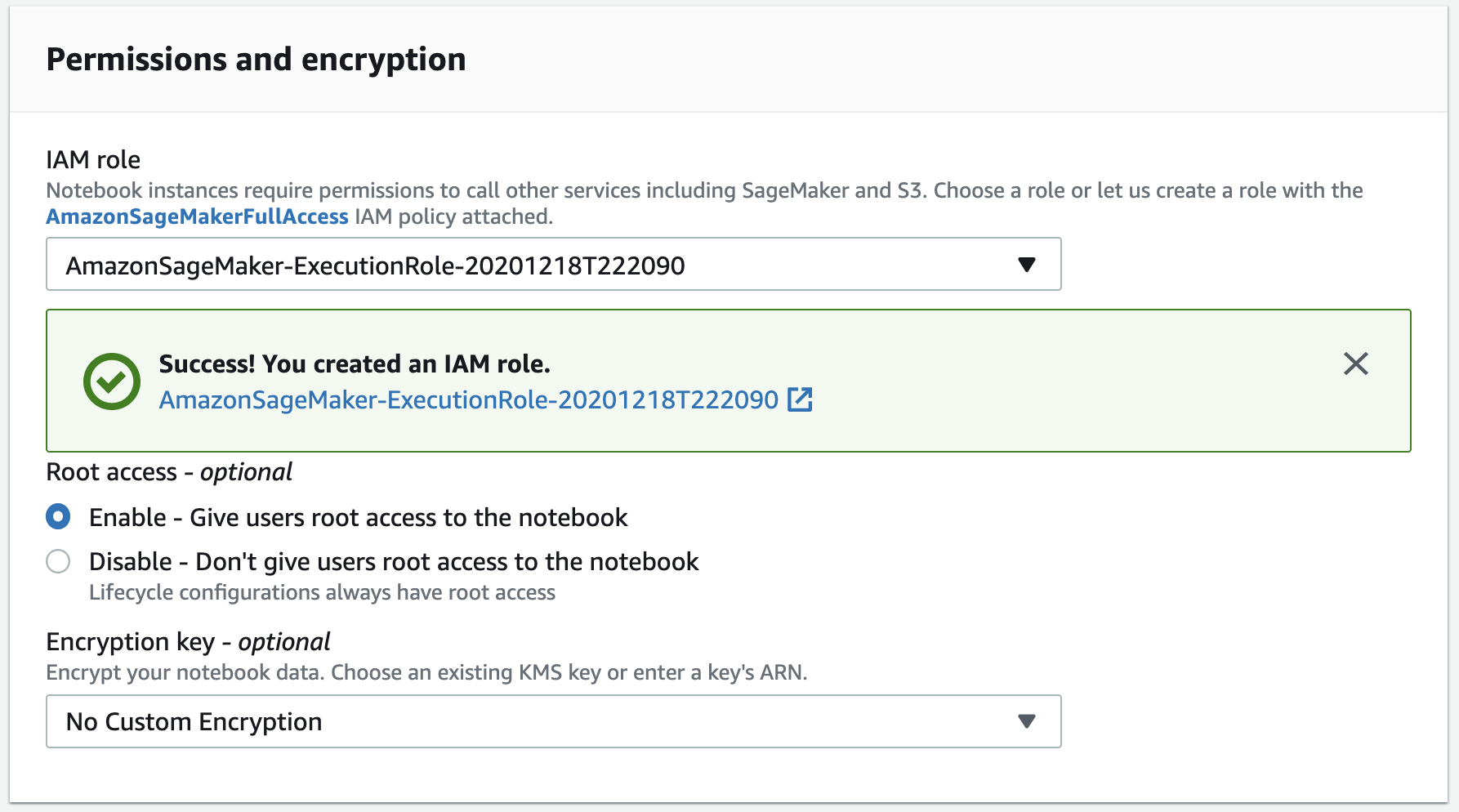This screenshot has width=1459, height=812.
Task: Click the 'Root access - optional' label
Action: 169,472
